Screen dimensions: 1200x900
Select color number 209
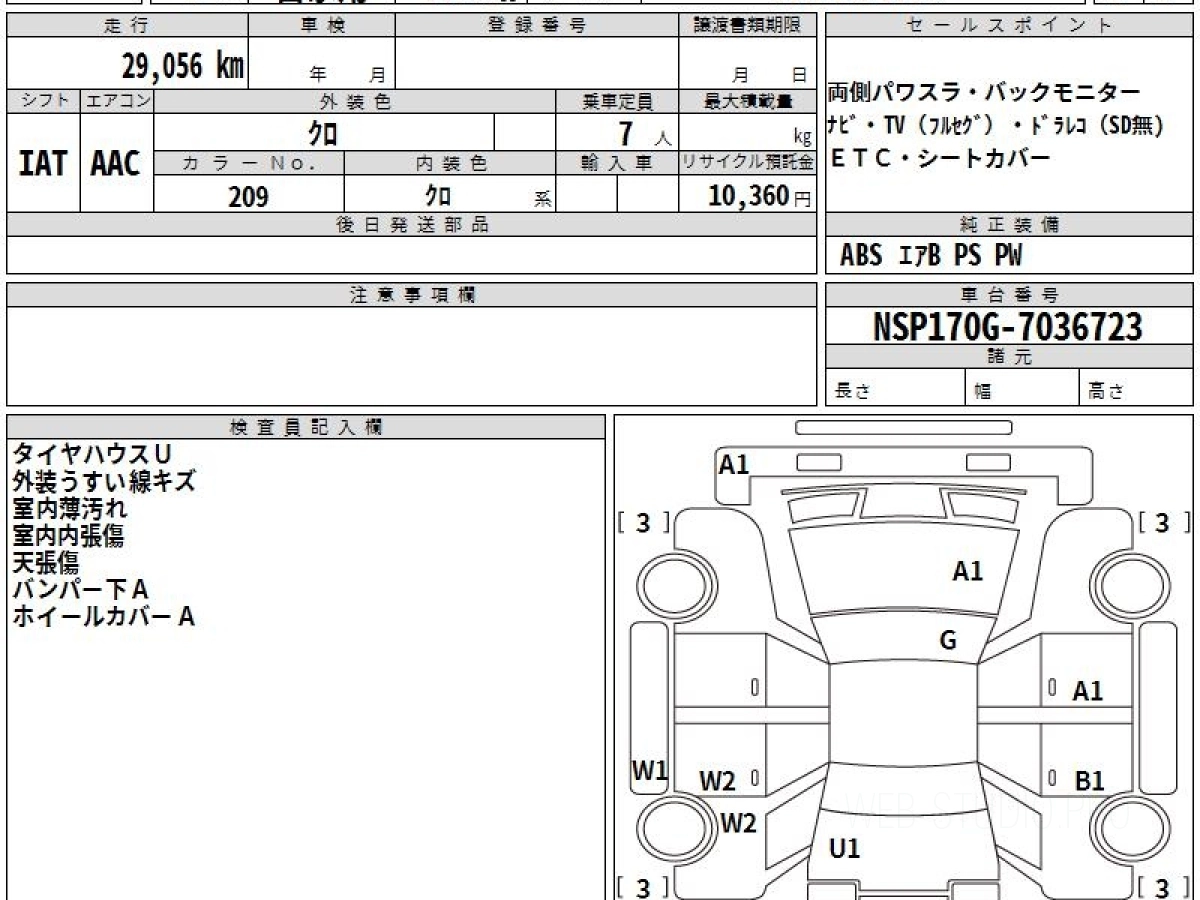click(248, 196)
